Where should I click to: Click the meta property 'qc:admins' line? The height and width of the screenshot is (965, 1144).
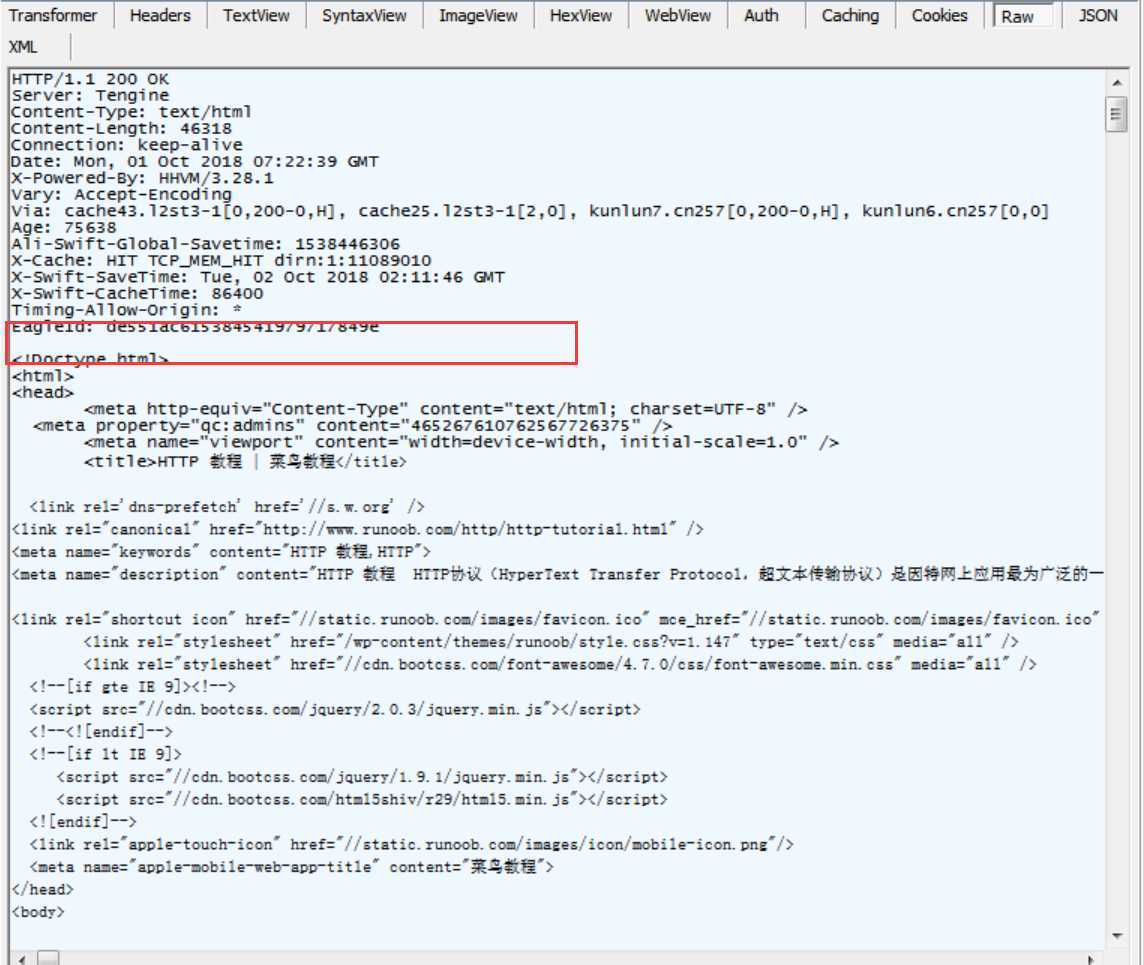click(x=352, y=425)
